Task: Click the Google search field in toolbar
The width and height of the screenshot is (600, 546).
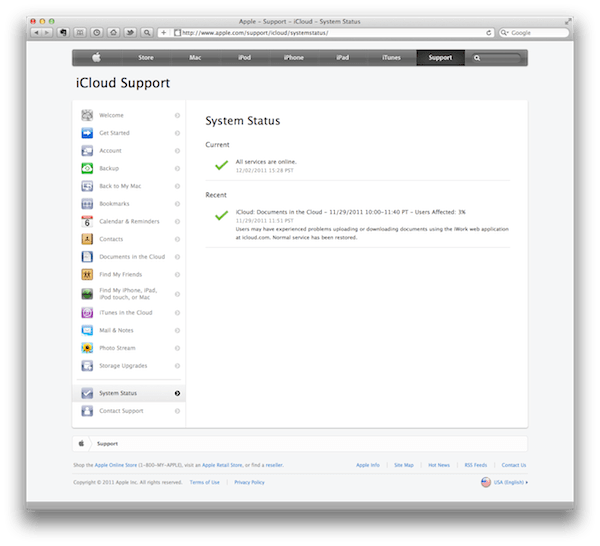Action: (x=534, y=33)
